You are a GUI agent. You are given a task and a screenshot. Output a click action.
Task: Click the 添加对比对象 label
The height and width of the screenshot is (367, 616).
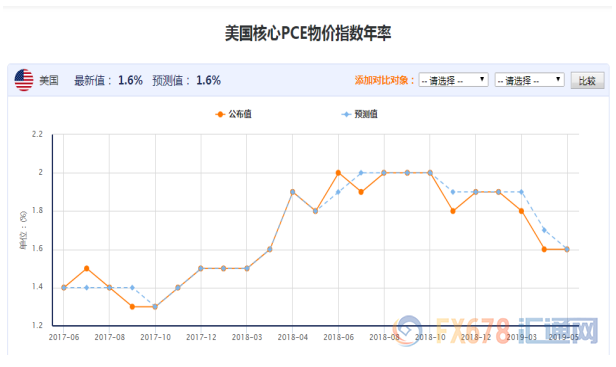tap(385, 81)
